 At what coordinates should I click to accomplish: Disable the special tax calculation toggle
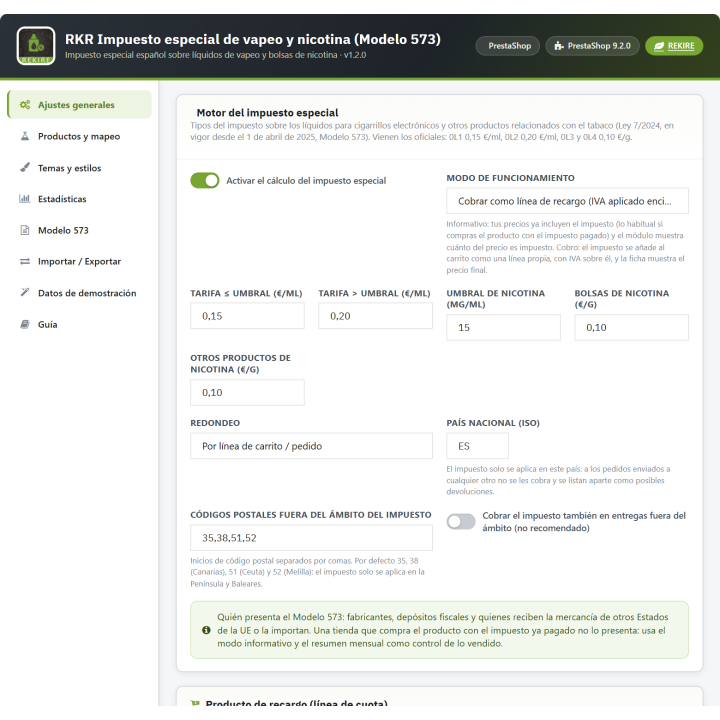point(205,180)
